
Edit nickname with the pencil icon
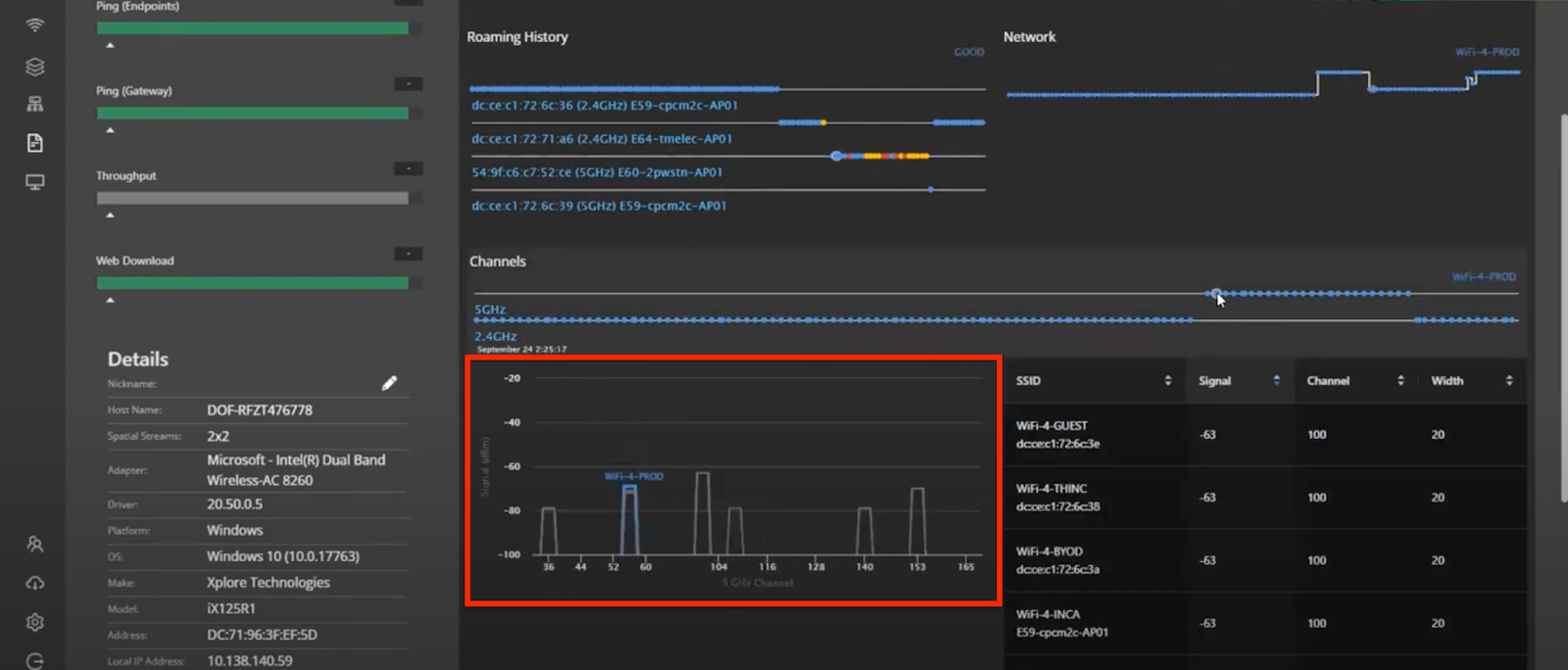(x=389, y=383)
